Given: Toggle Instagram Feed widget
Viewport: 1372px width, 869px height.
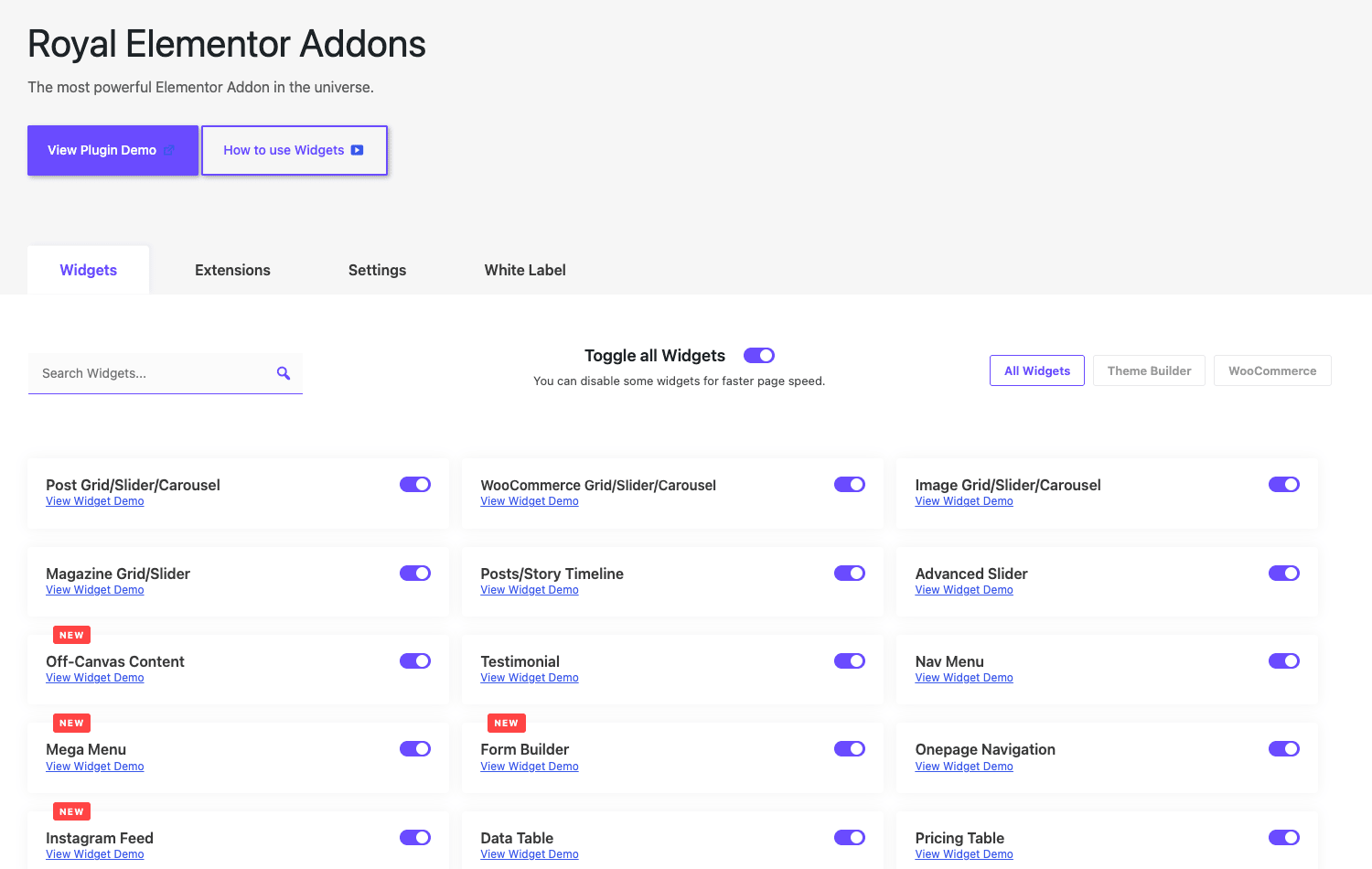Looking at the screenshot, I should pos(415,838).
